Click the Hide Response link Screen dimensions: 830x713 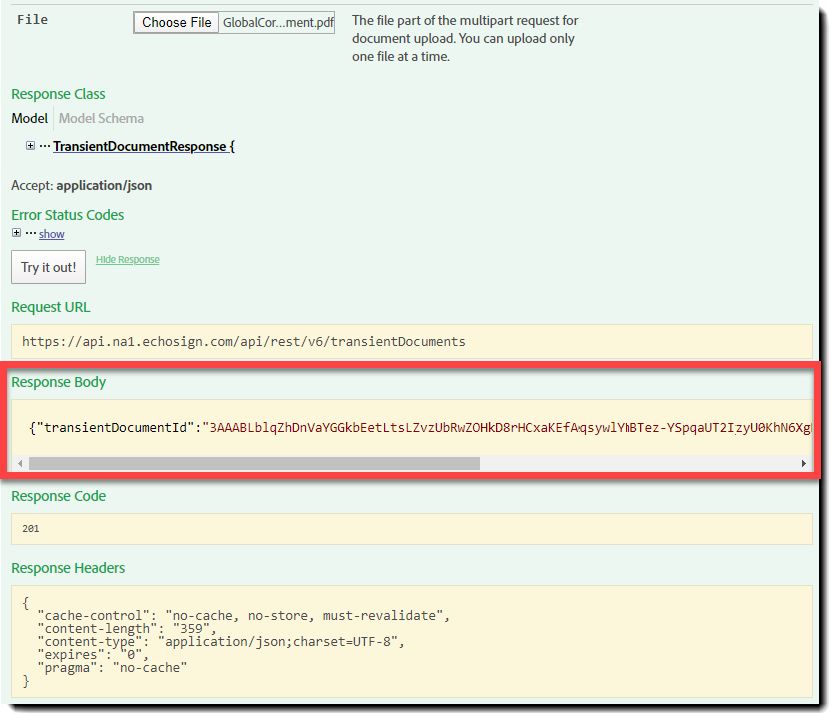[x=128, y=259]
